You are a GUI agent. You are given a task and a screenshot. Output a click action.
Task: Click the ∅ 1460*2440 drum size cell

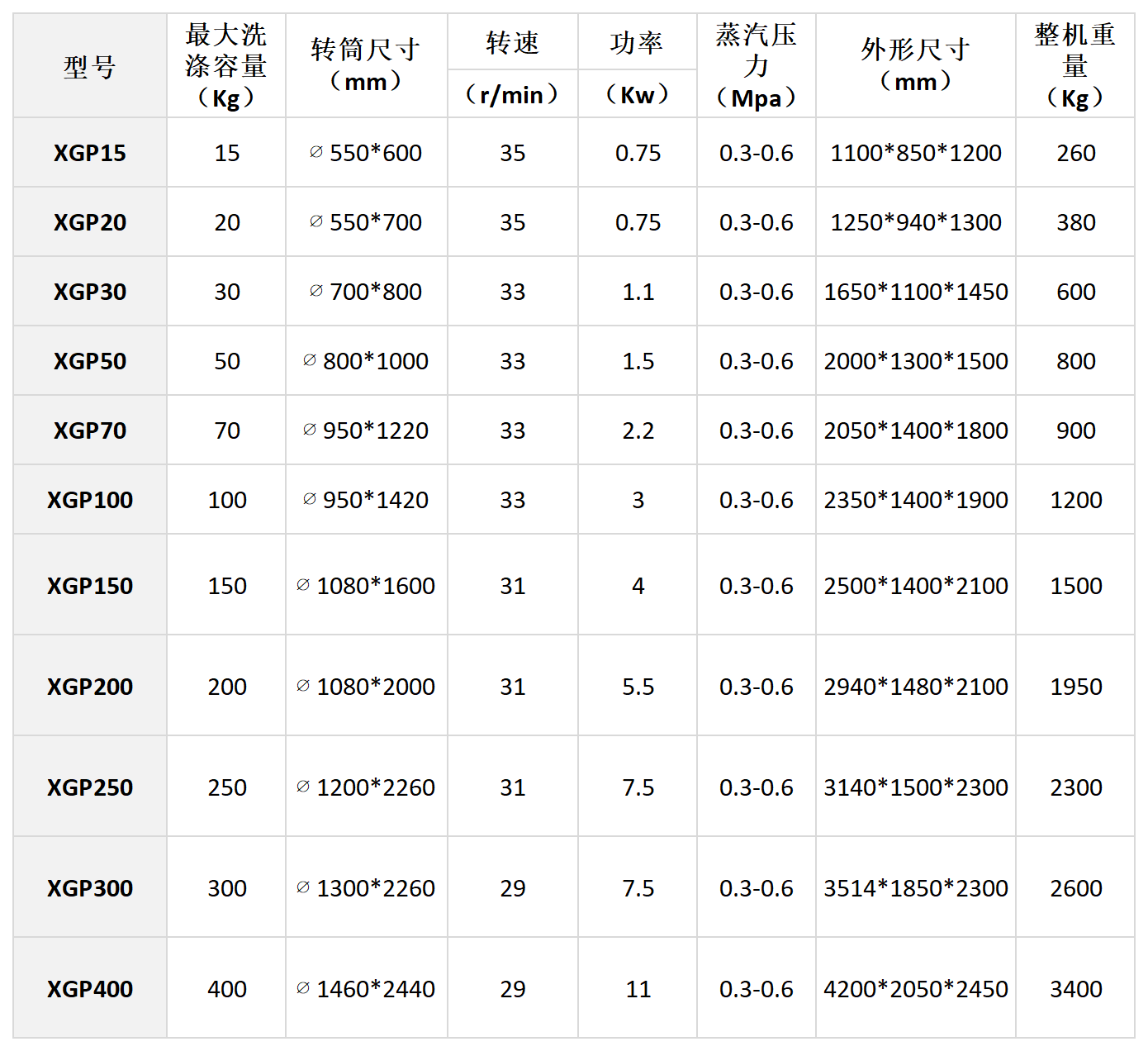pyautogui.click(x=366, y=989)
